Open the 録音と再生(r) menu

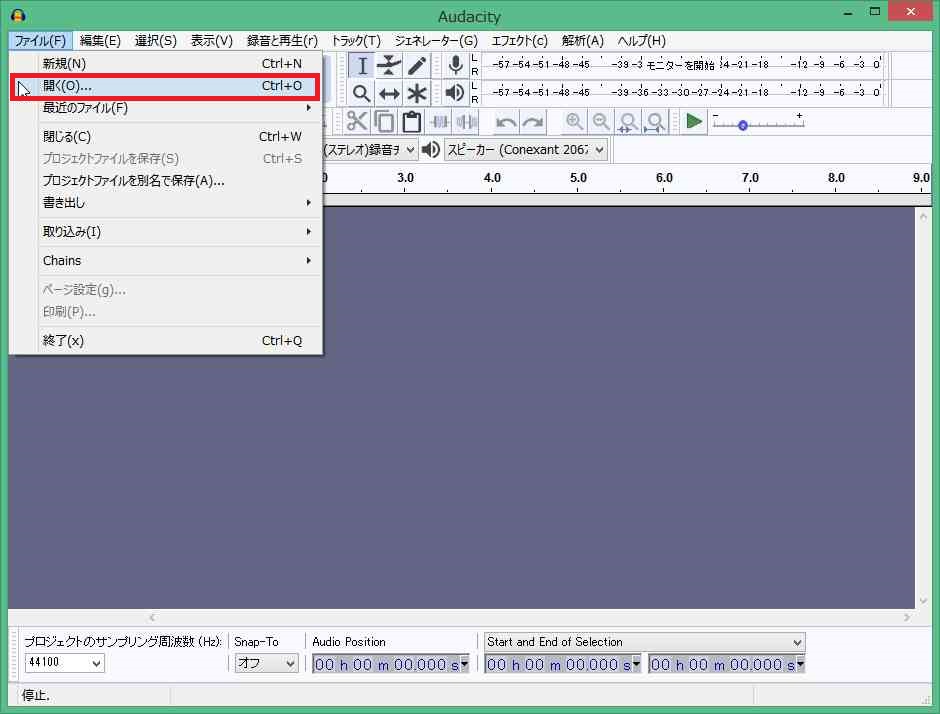pyautogui.click(x=282, y=41)
